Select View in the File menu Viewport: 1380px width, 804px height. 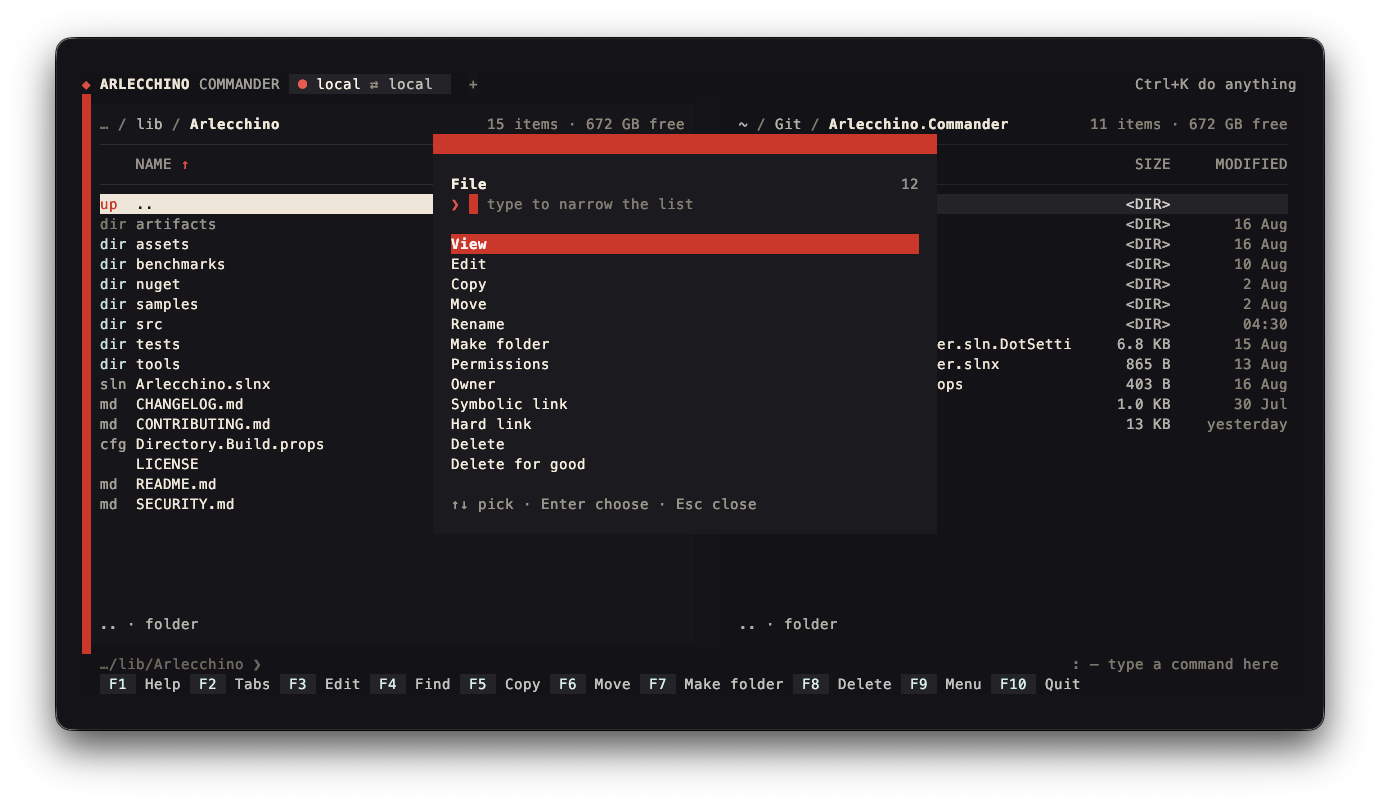[x=685, y=244]
